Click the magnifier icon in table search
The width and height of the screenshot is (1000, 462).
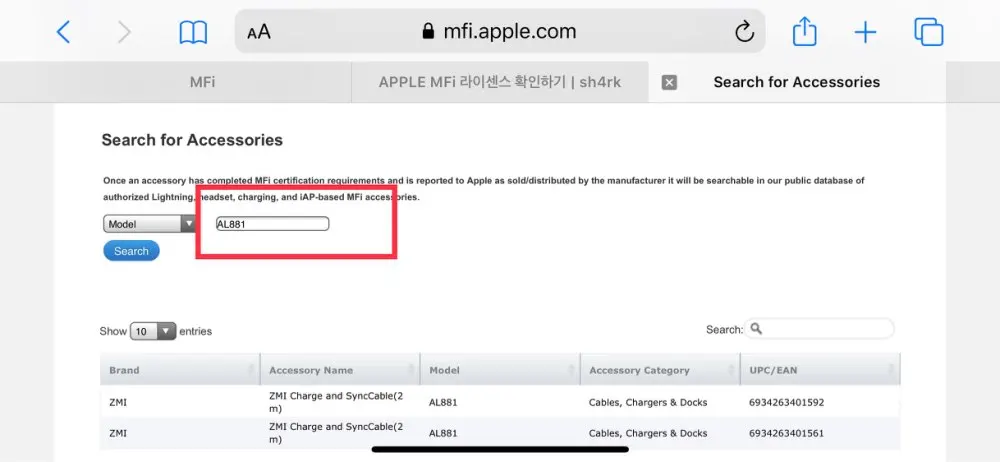click(757, 329)
